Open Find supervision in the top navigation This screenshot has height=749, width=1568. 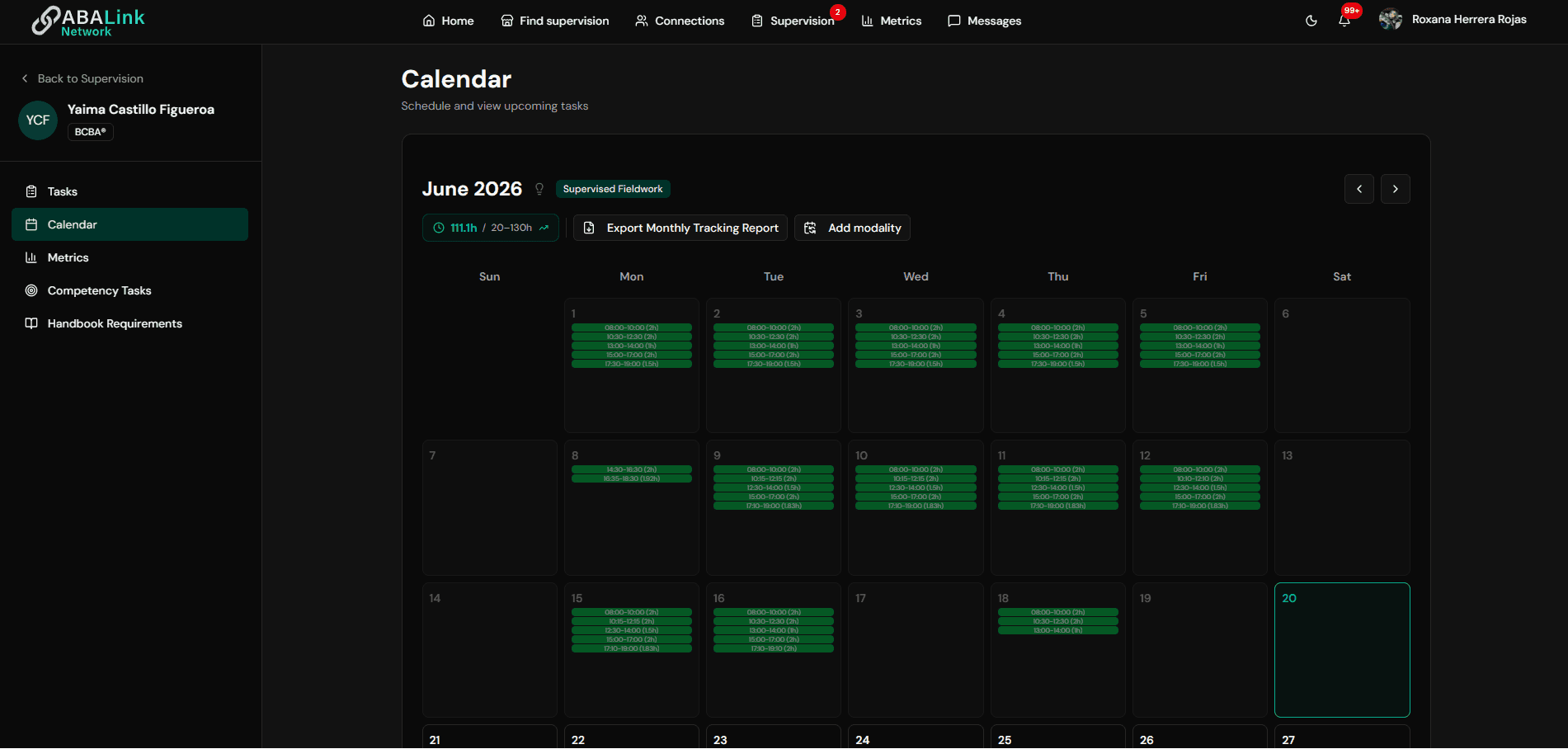pos(555,21)
